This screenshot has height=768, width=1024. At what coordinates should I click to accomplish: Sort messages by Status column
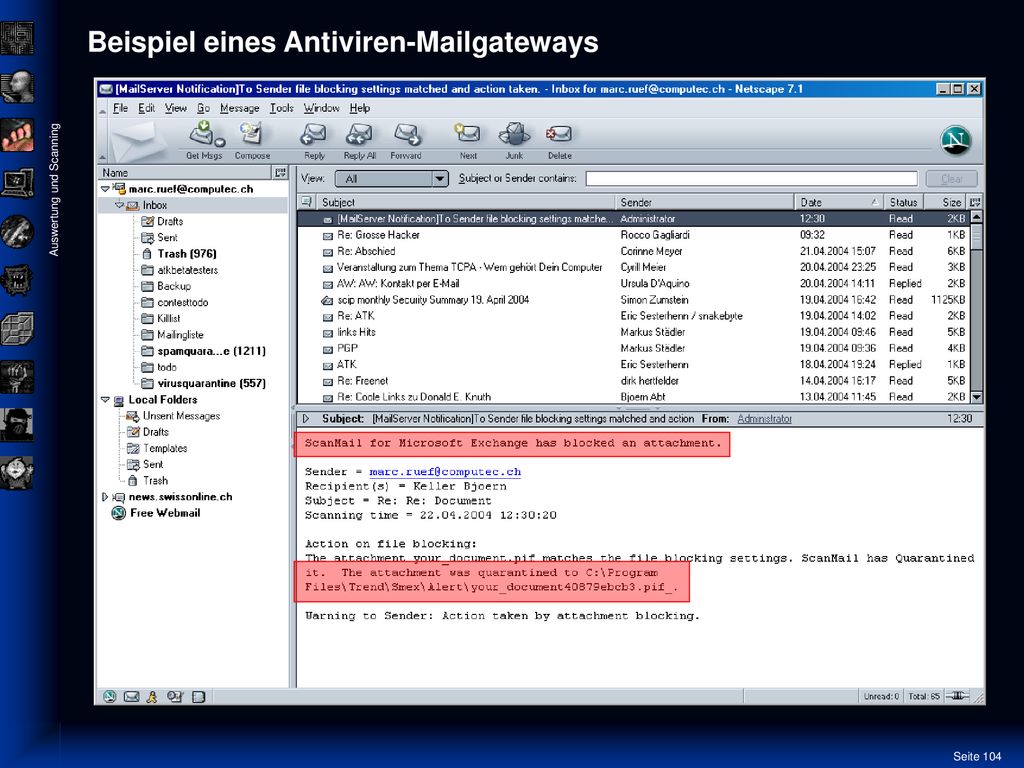click(x=903, y=202)
